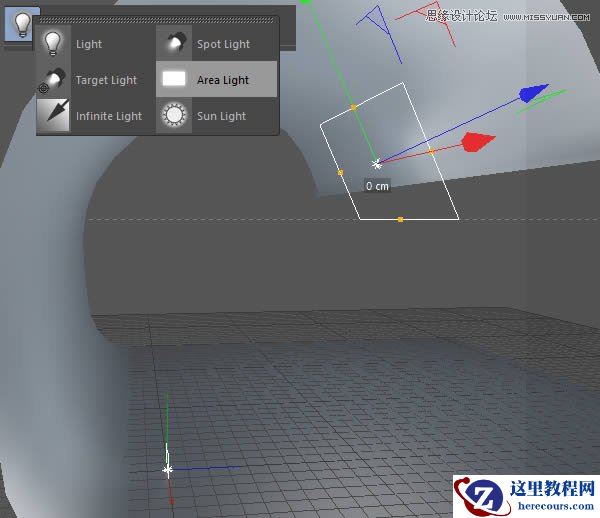600x518 pixels.
Task: Choose the highlighted Area Light entry
Action: click(217, 79)
